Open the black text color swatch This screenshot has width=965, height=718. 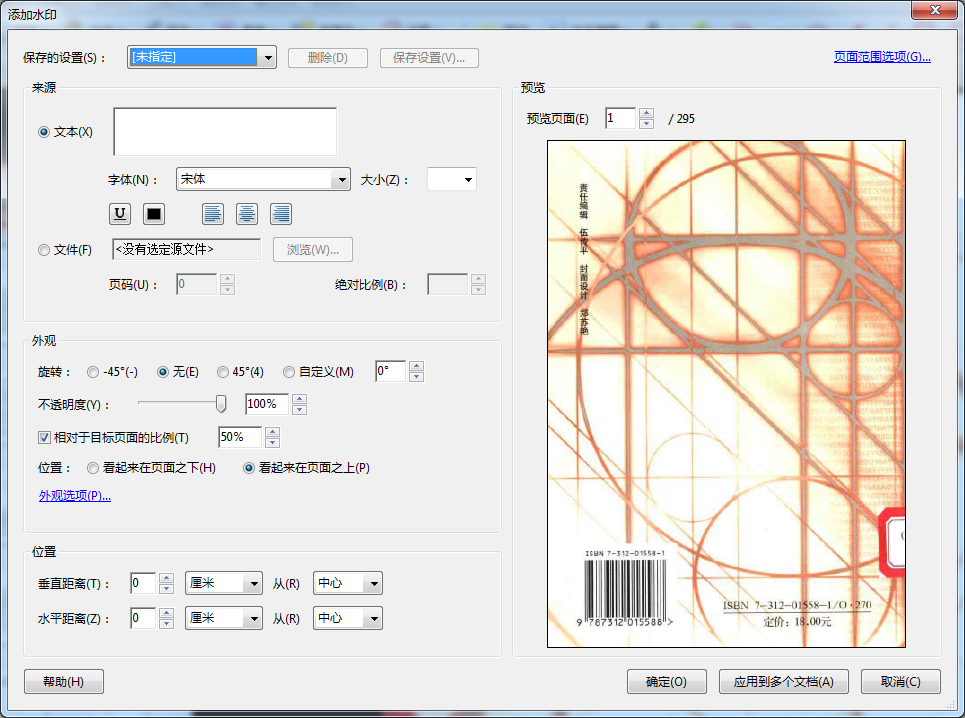point(154,214)
